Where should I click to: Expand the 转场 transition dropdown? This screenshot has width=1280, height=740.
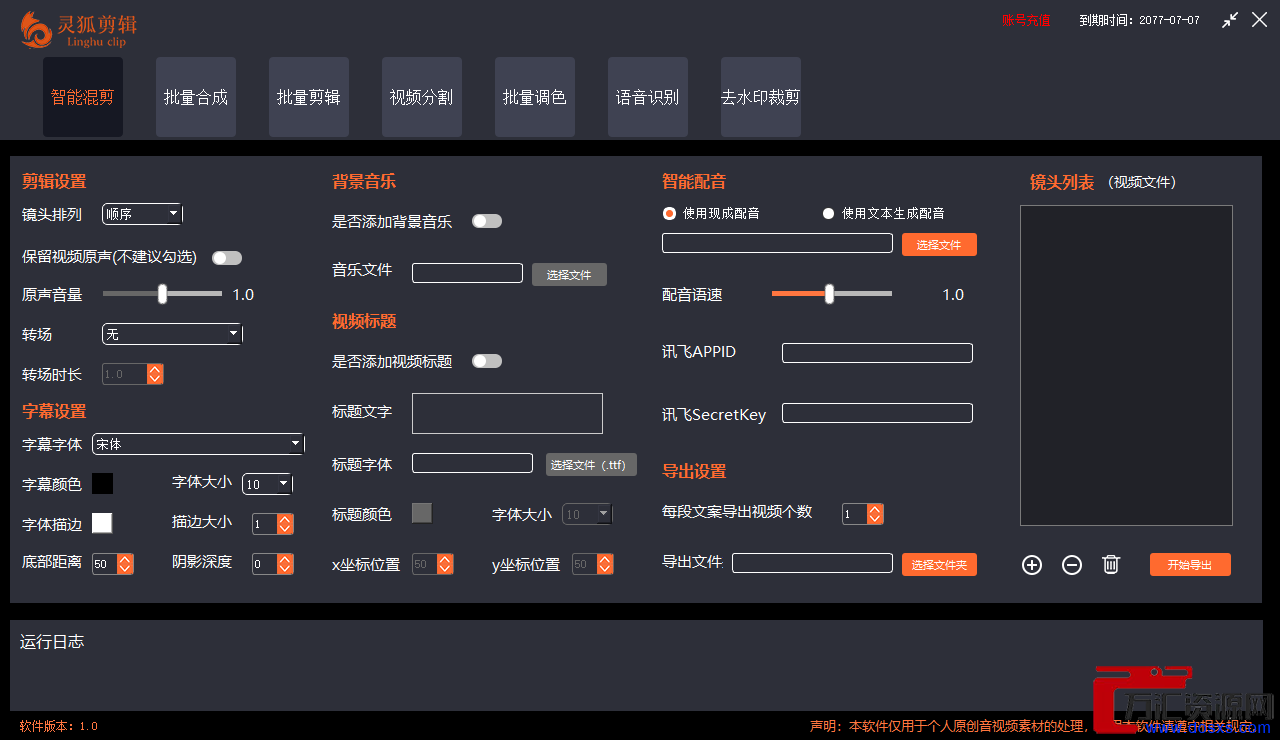pyautogui.click(x=172, y=334)
